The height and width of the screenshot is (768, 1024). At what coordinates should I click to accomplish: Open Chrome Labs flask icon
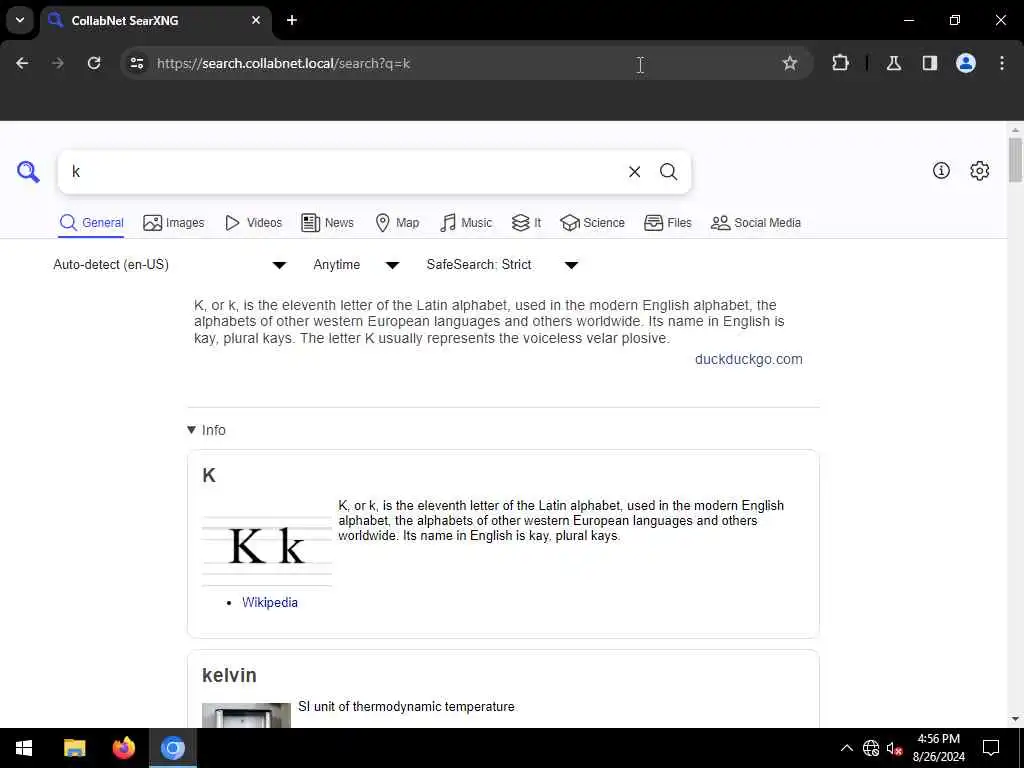pyautogui.click(x=894, y=63)
